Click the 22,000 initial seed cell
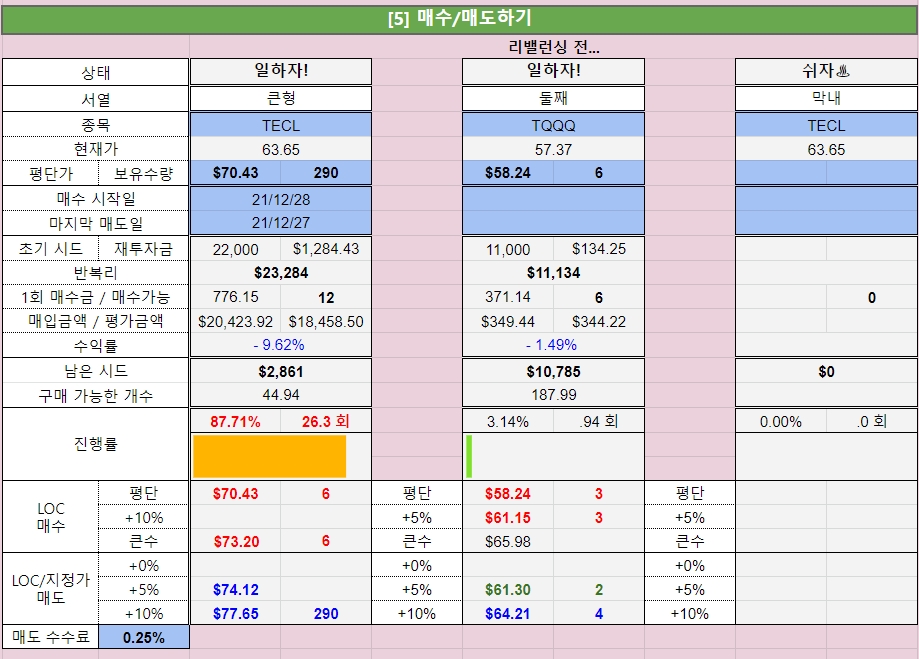The image size is (919, 659). pyautogui.click(x=236, y=249)
